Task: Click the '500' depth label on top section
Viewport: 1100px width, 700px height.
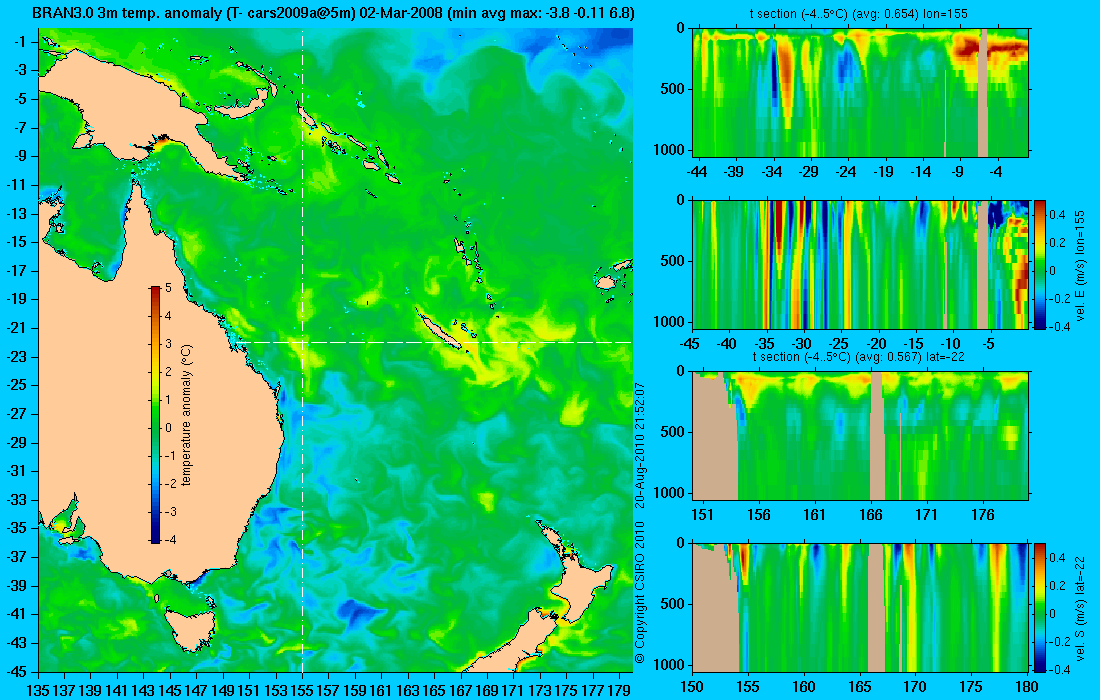Action: point(674,89)
